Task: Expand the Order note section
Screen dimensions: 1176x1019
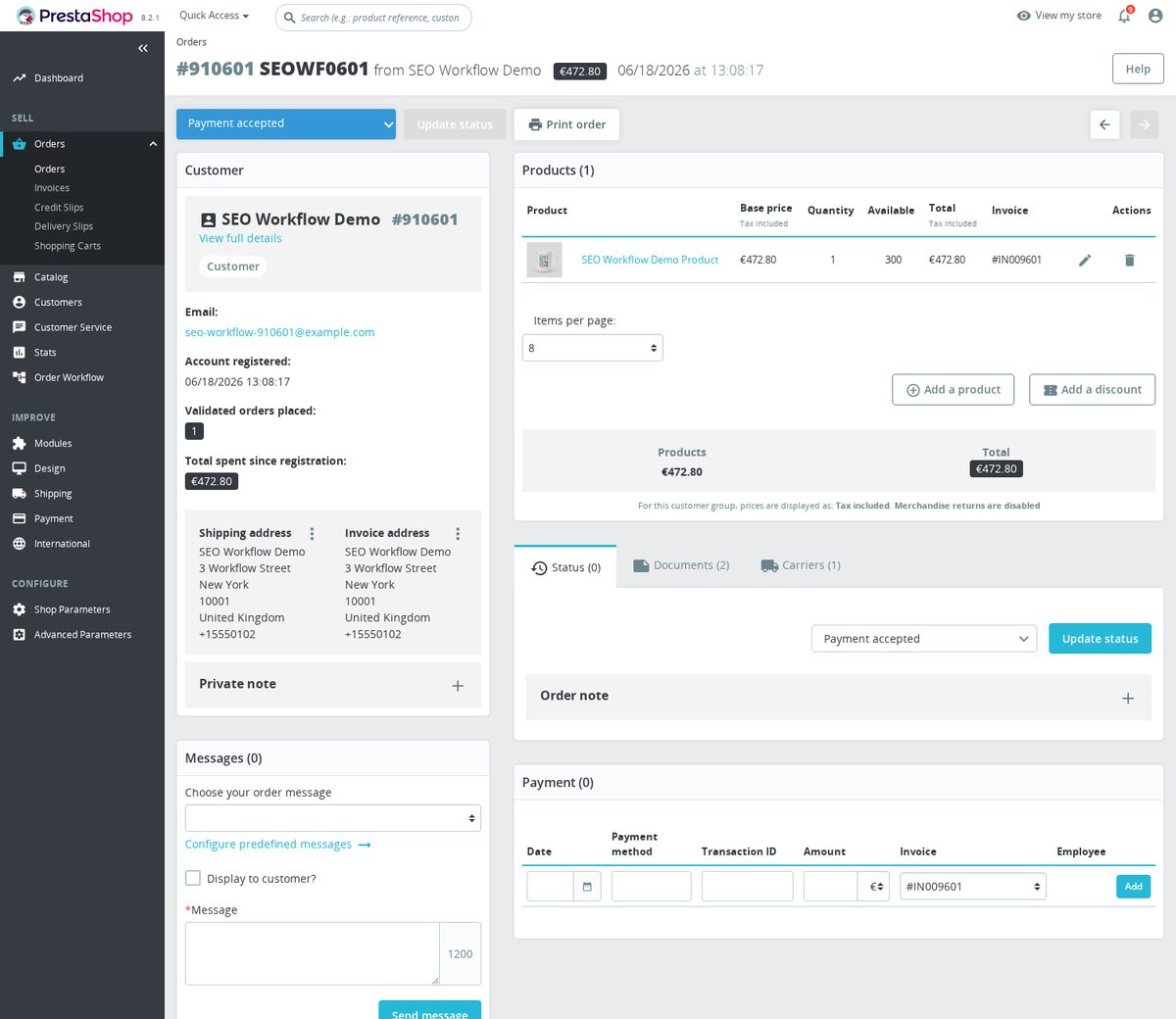Action: [x=1128, y=699]
